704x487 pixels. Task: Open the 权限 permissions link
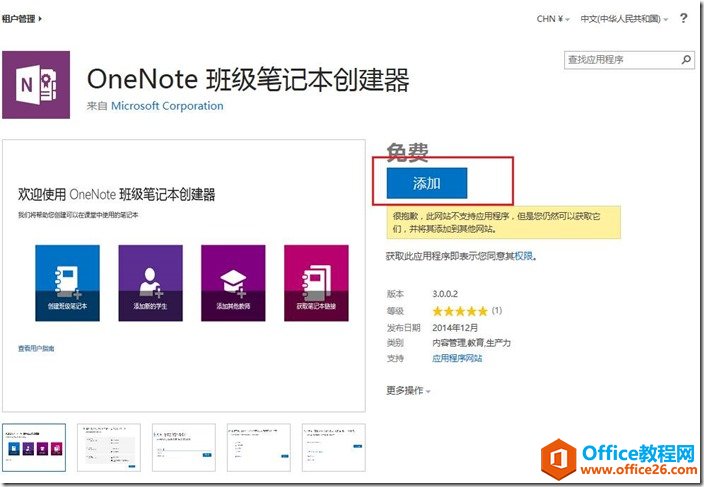(524, 256)
